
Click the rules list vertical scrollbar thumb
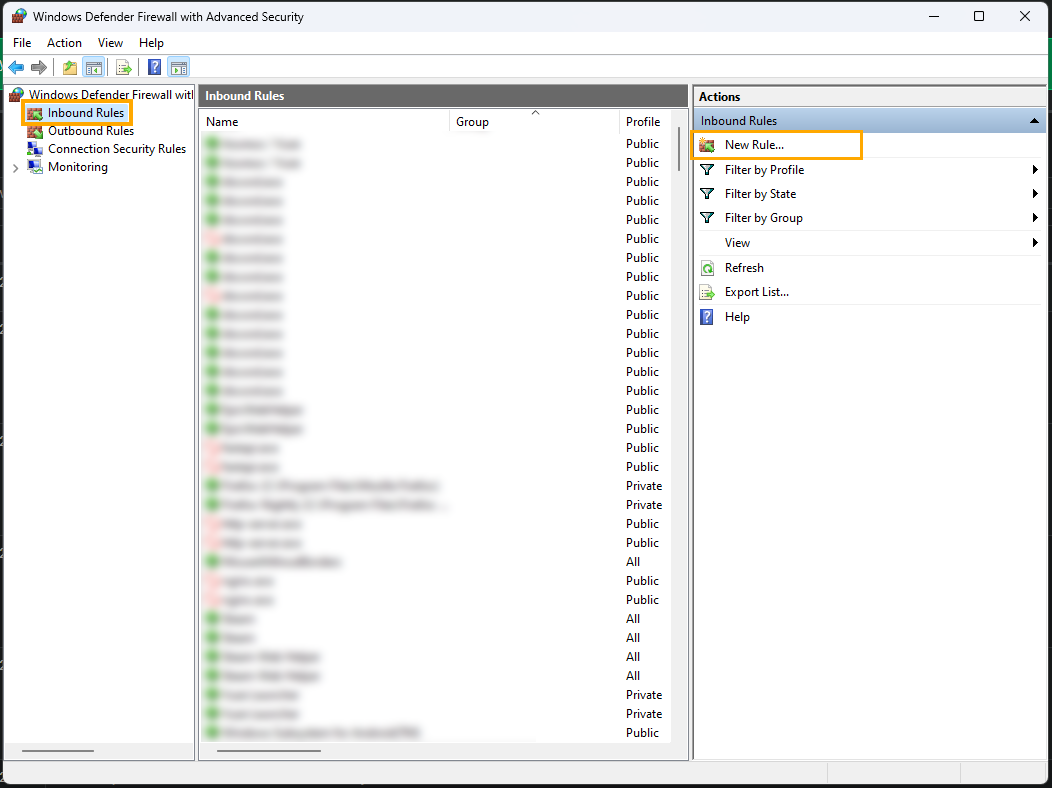pyautogui.click(x=679, y=149)
